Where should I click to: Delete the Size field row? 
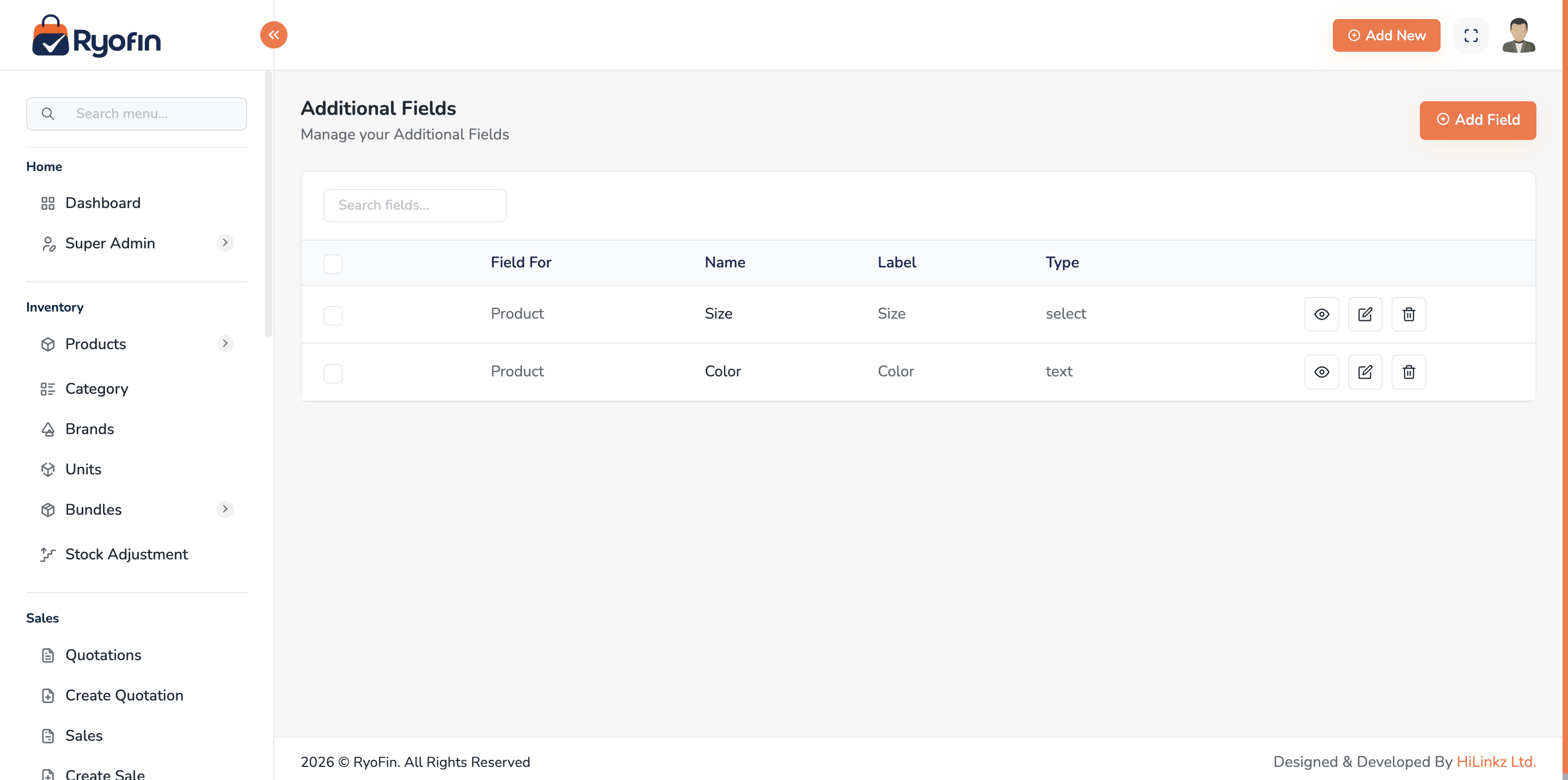click(x=1408, y=314)
